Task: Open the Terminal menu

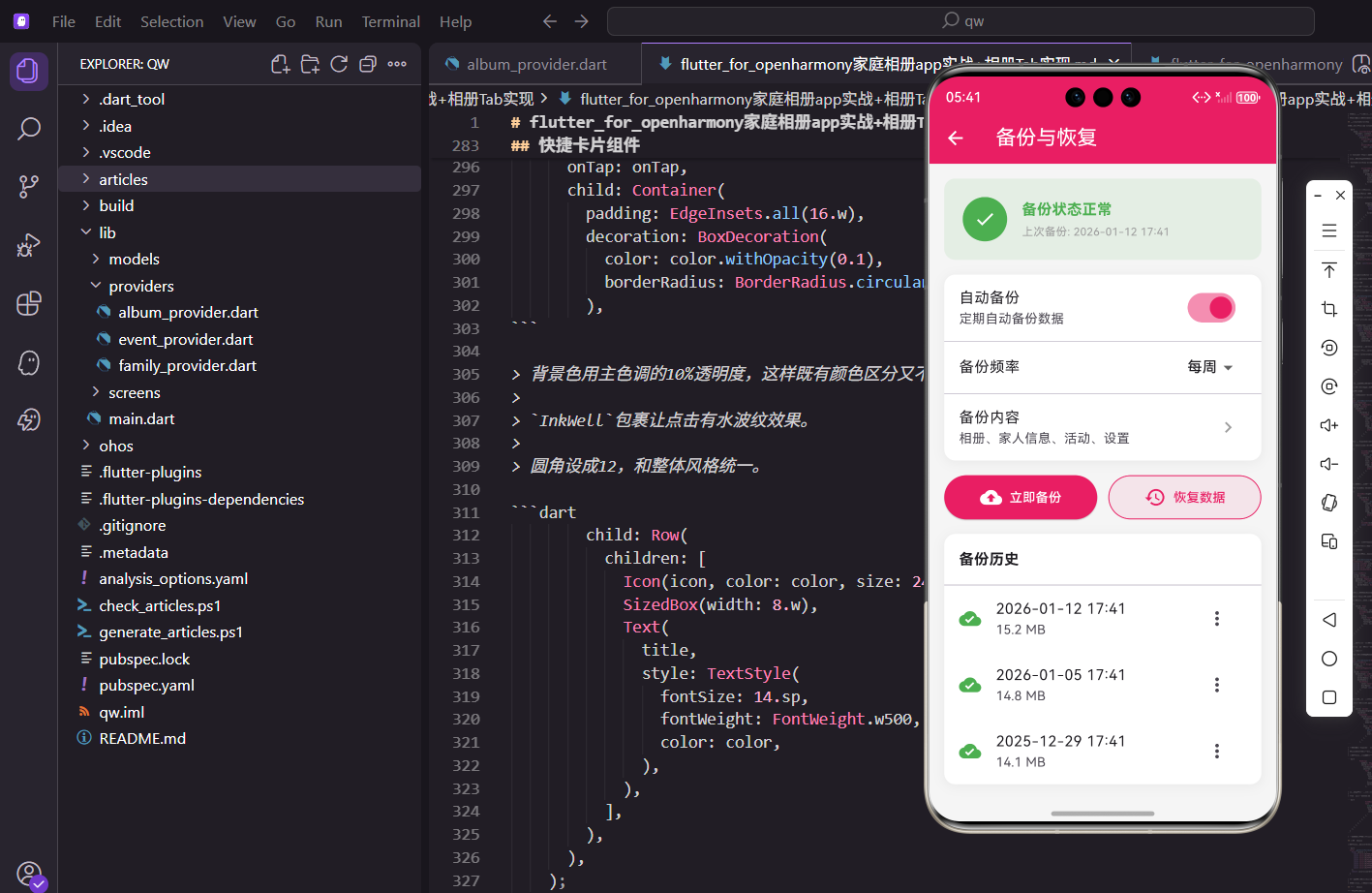Action: (391, 21)
